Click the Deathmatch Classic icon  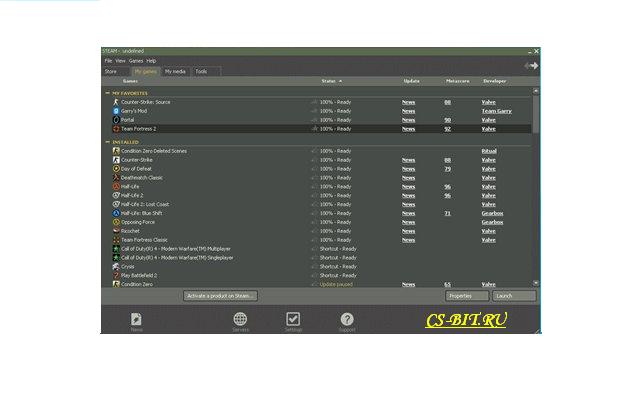point(116,178)
